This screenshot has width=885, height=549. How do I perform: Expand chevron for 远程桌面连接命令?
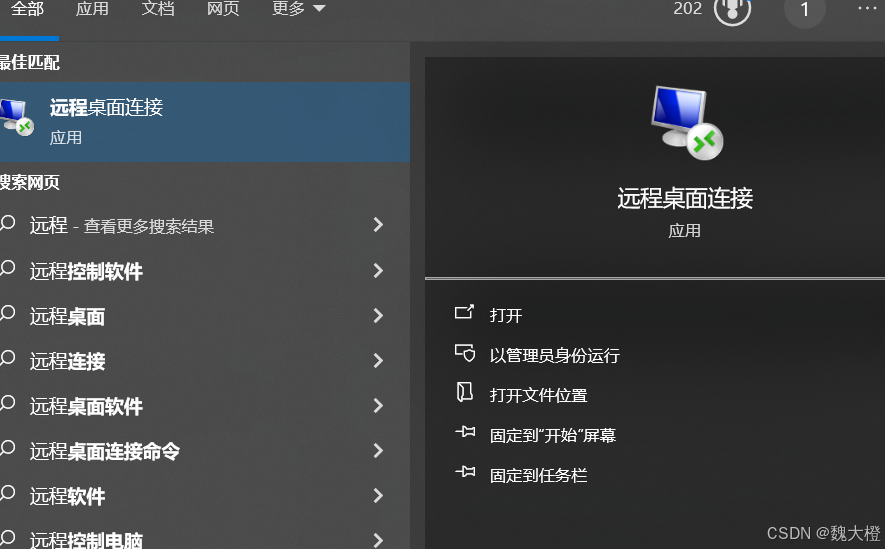click(378, 450)
